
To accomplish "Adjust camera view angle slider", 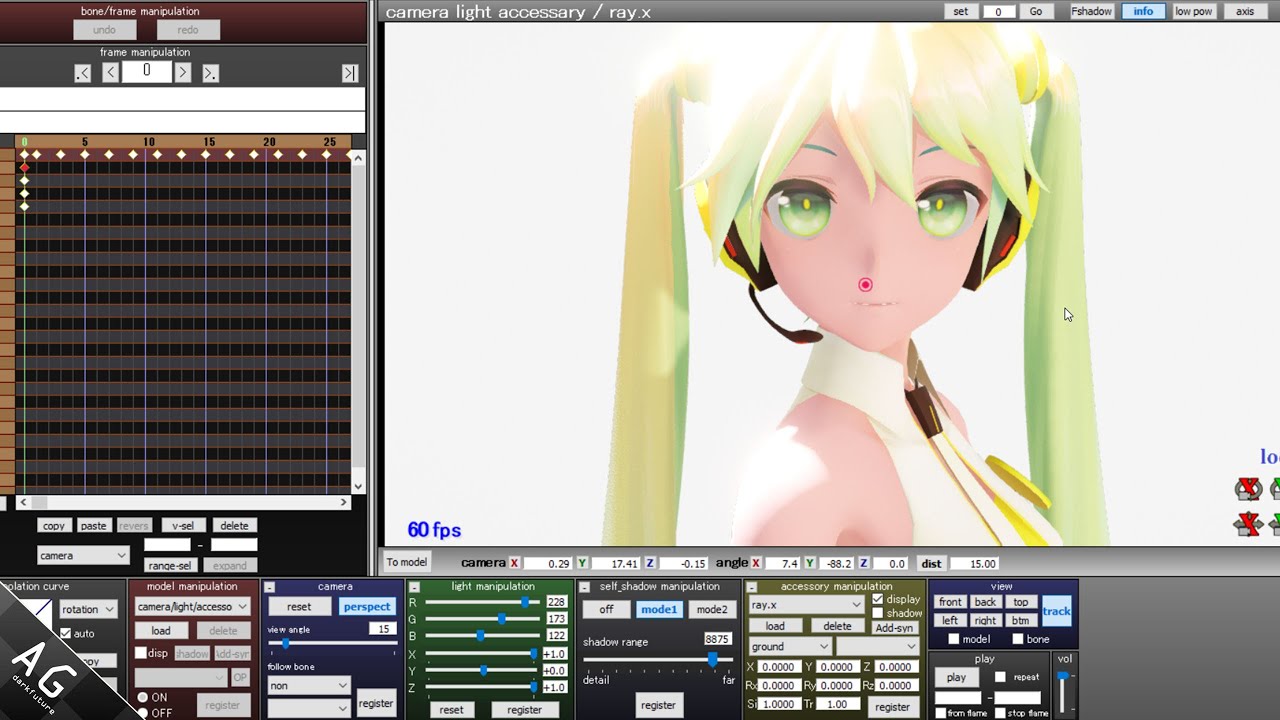I will (331, 643).
